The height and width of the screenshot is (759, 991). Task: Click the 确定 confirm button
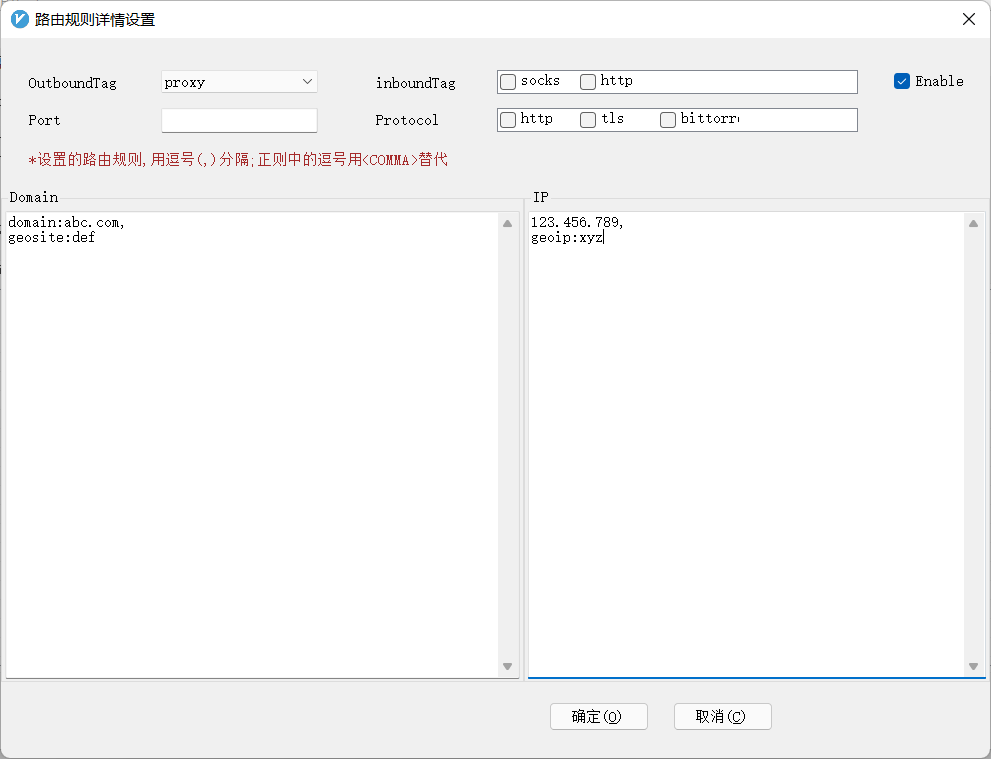pyautogui.click(x=598, y=716)
